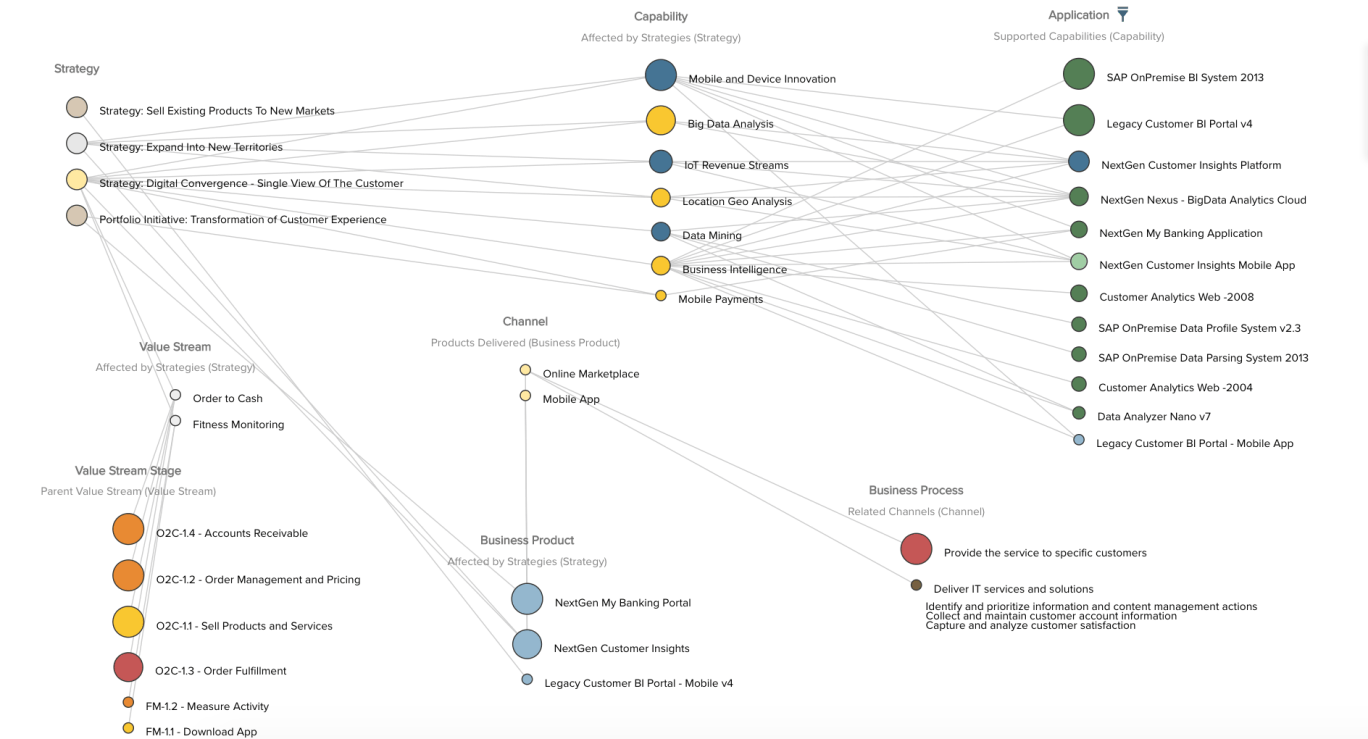
Task: Select the Digital Convergence strategy node circle
Action: [x=77, y=180]
